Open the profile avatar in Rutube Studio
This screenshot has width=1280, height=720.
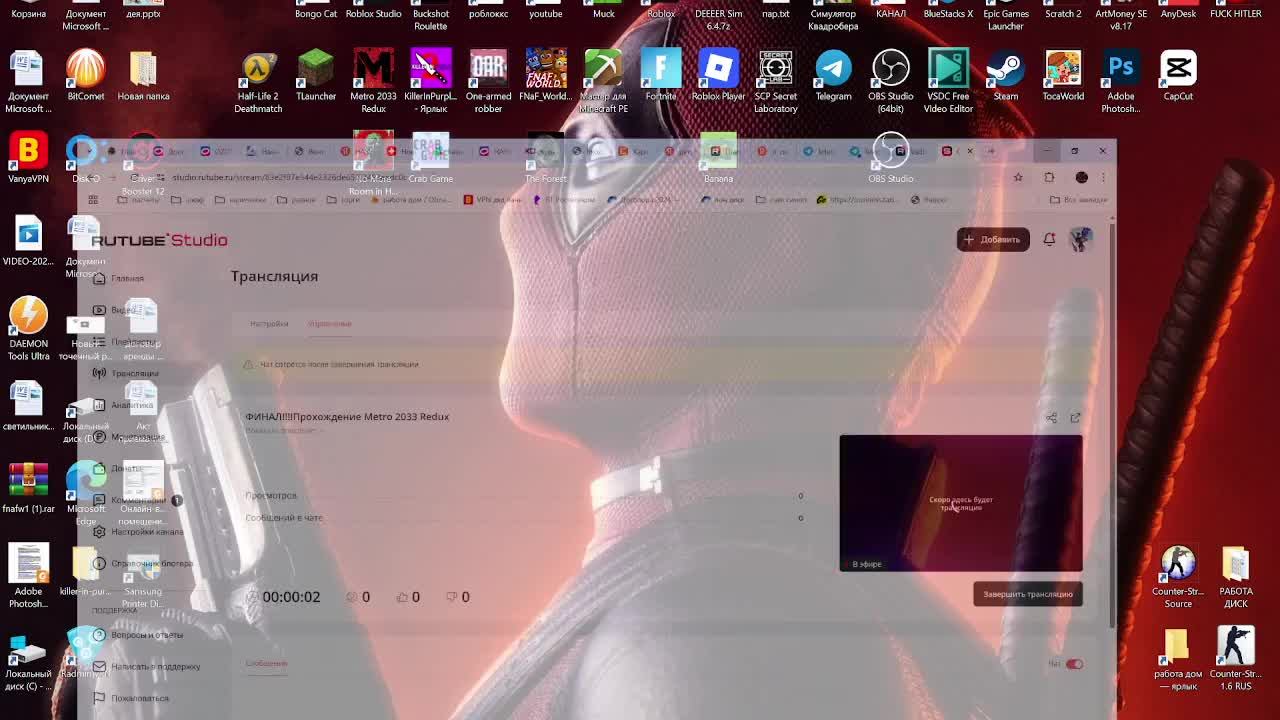pyautogui.click(x=1081, y=239)
